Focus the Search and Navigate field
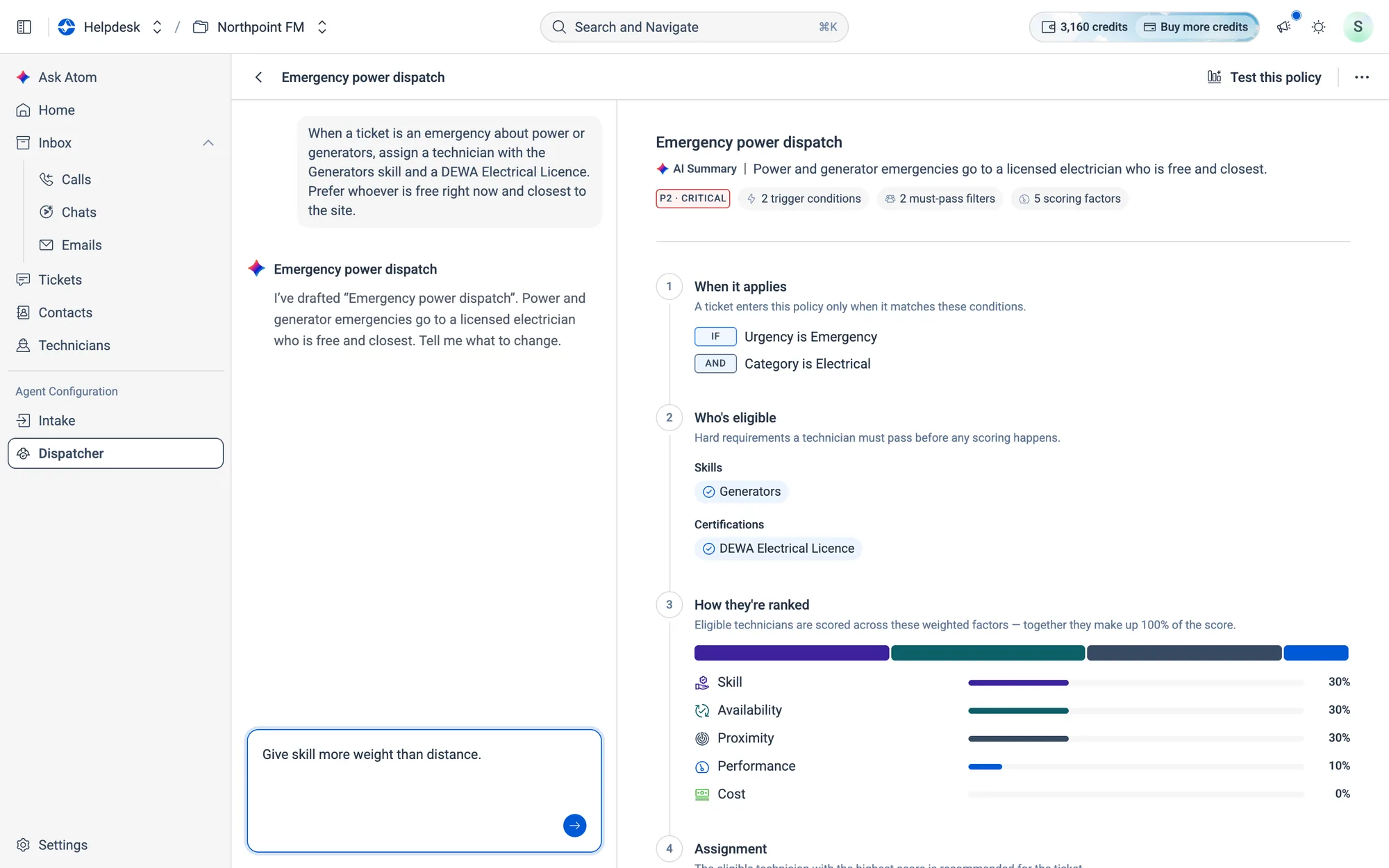 pyautogui.click(x=694, y=27)
